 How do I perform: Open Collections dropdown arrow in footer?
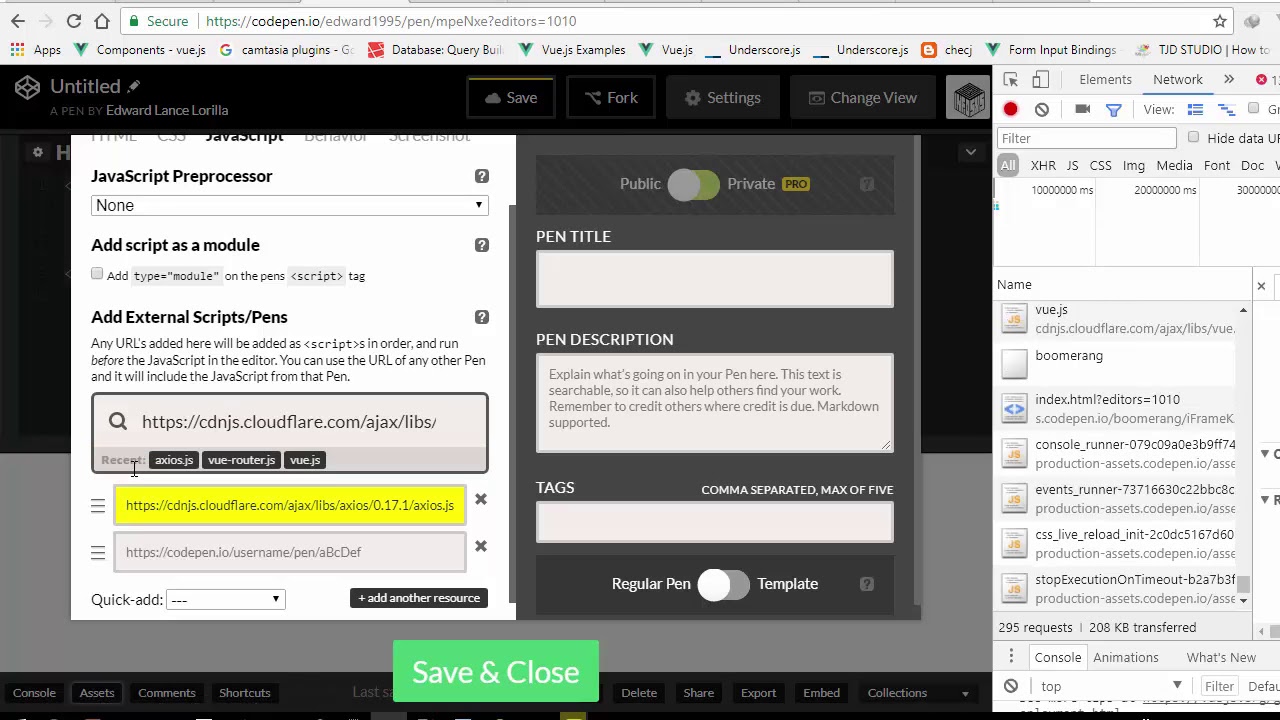pos(965,693)
